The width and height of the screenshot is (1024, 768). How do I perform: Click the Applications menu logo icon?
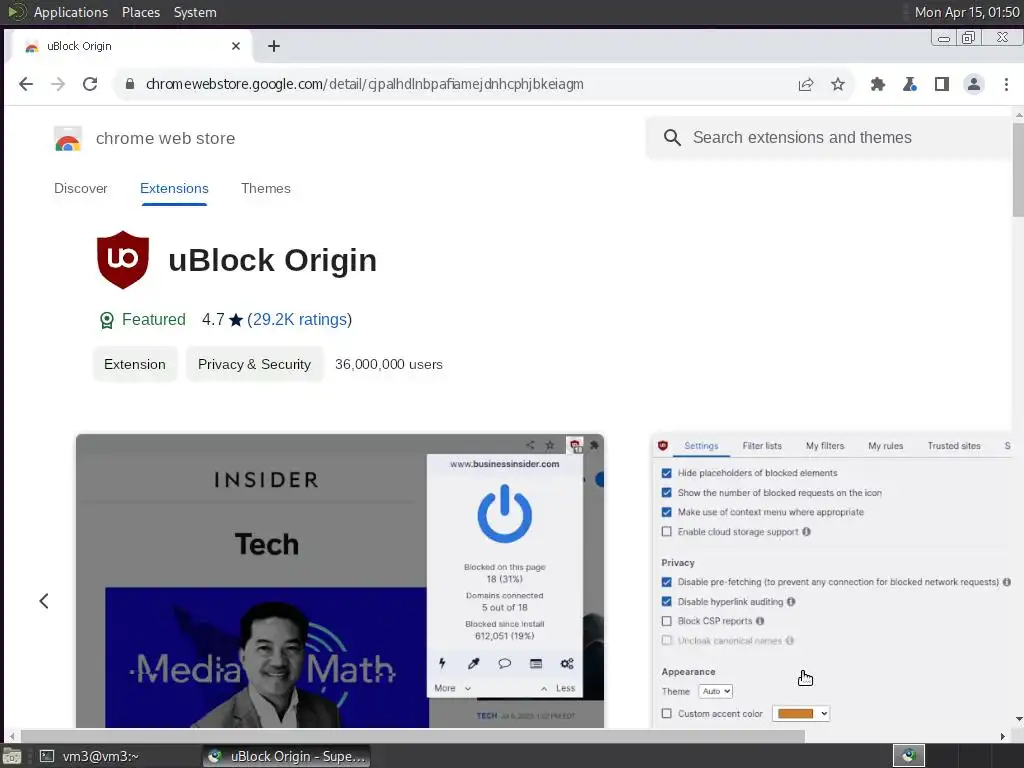[x=16, y=12]
